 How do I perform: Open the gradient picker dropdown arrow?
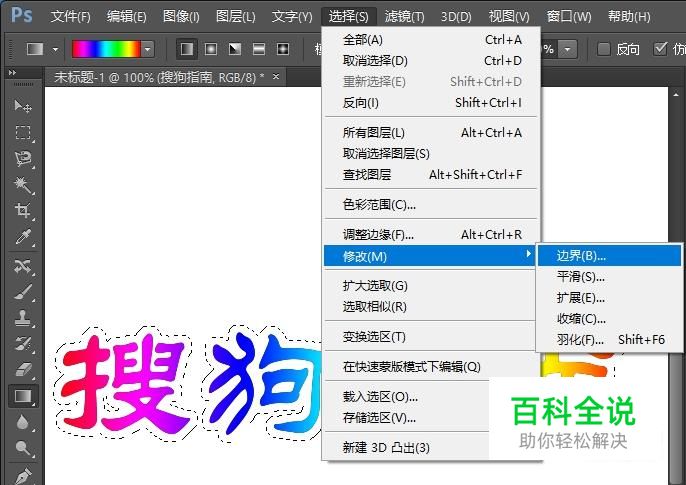point(148,49)
